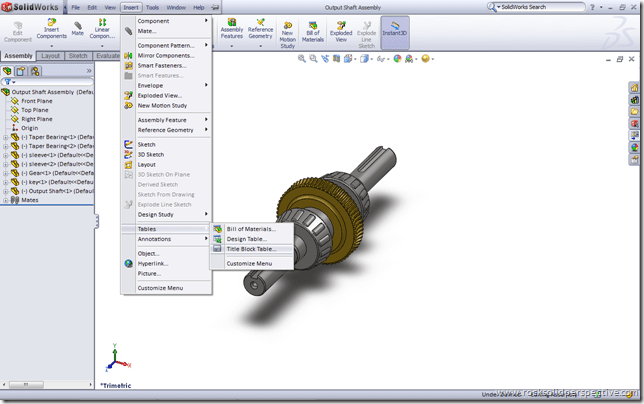Select Top Plane in feature tree
The height and width of the screenshot is (404, 644).
(34, 110)
